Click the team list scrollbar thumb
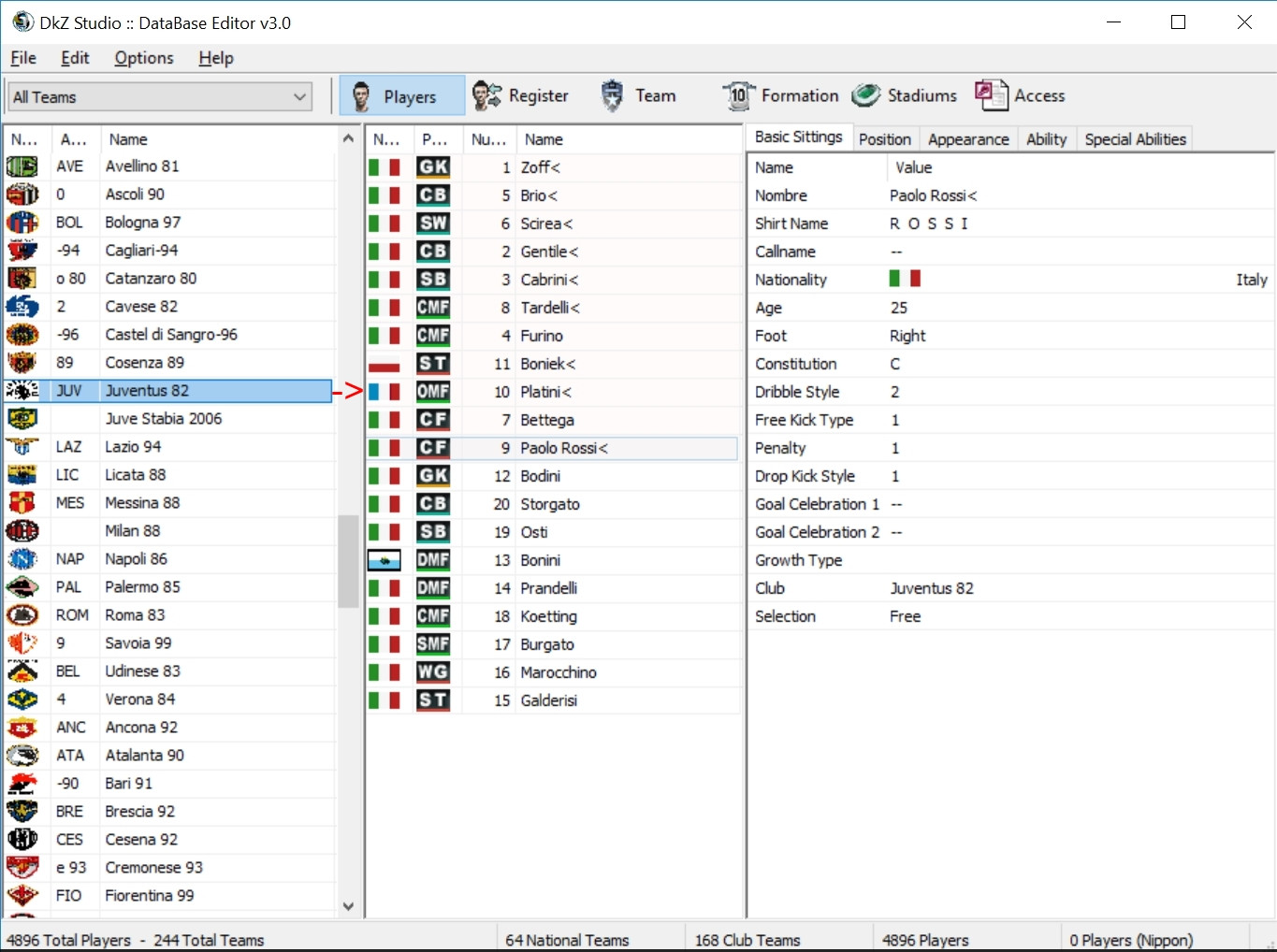The height and width of the screenshot is (952, 1277). (x=348, y=561)
